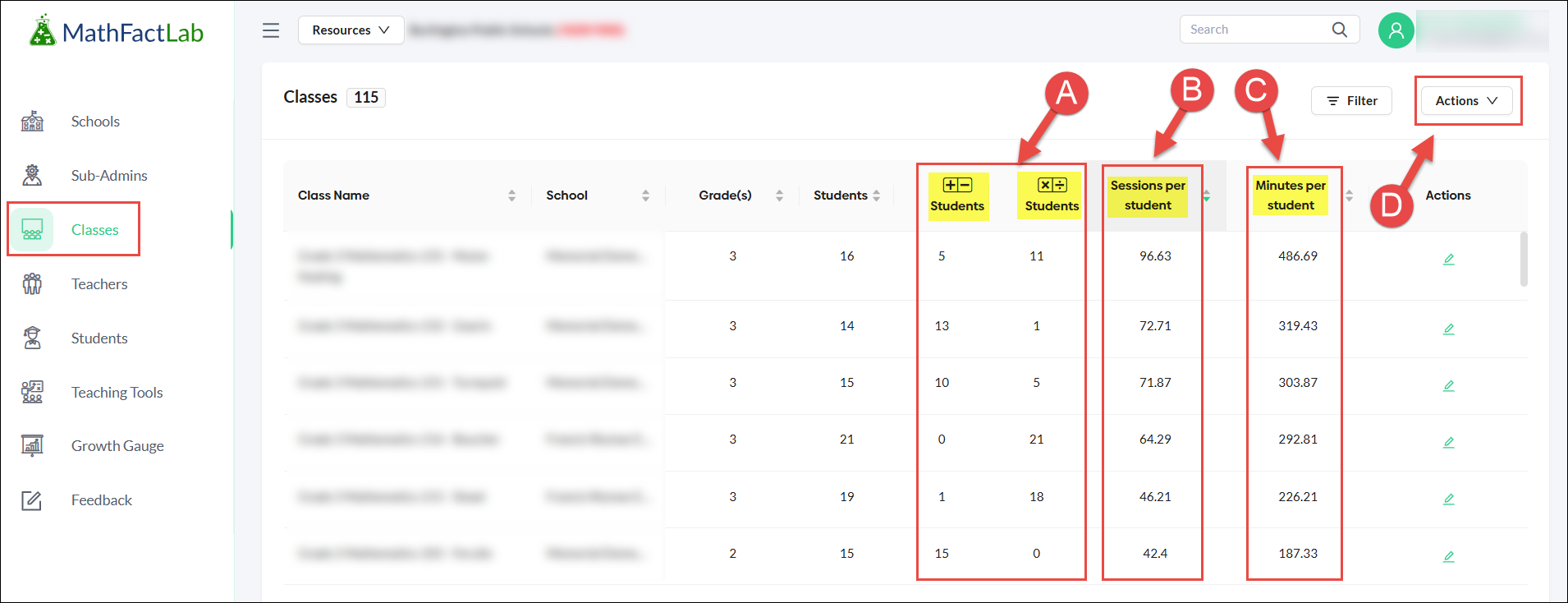
Task: Click the Actions column header text
Action: tap(1448, 196)
